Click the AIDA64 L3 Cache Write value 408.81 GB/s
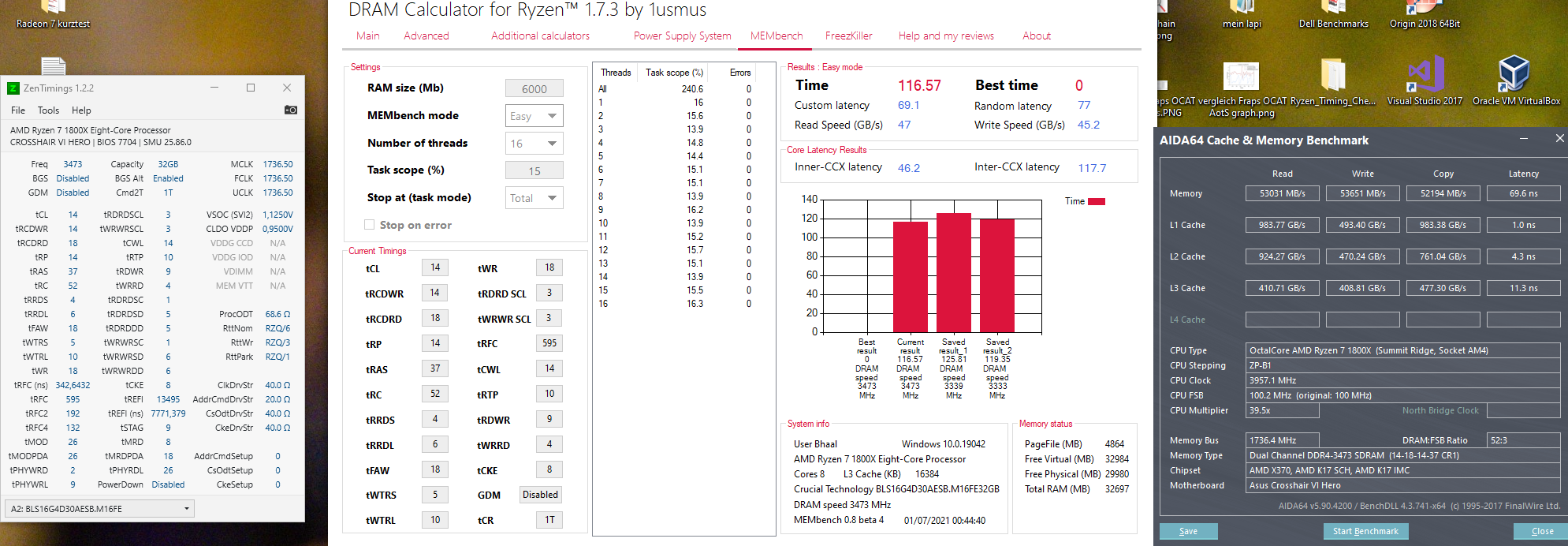 [1362, 288]
